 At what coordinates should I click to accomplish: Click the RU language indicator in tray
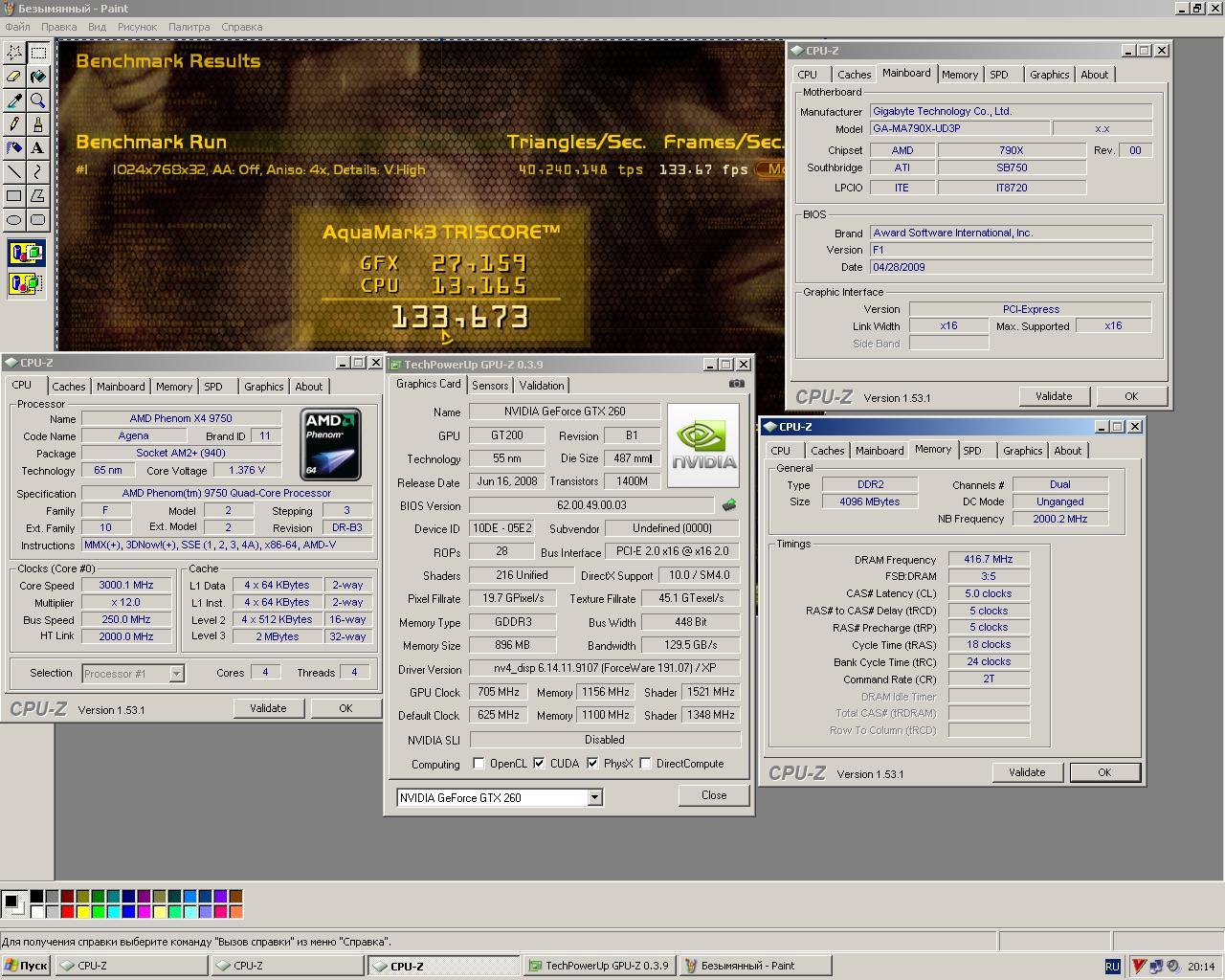point(1112,967)
